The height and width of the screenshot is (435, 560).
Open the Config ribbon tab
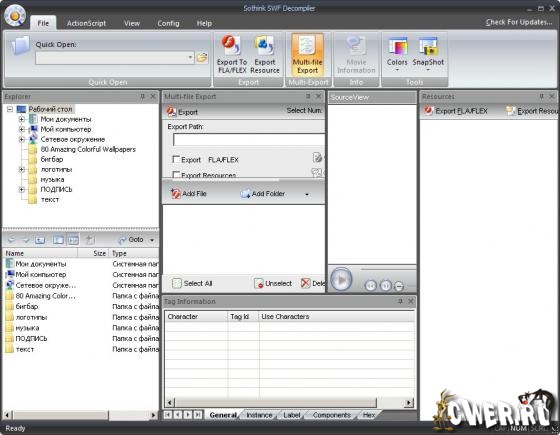168,23
